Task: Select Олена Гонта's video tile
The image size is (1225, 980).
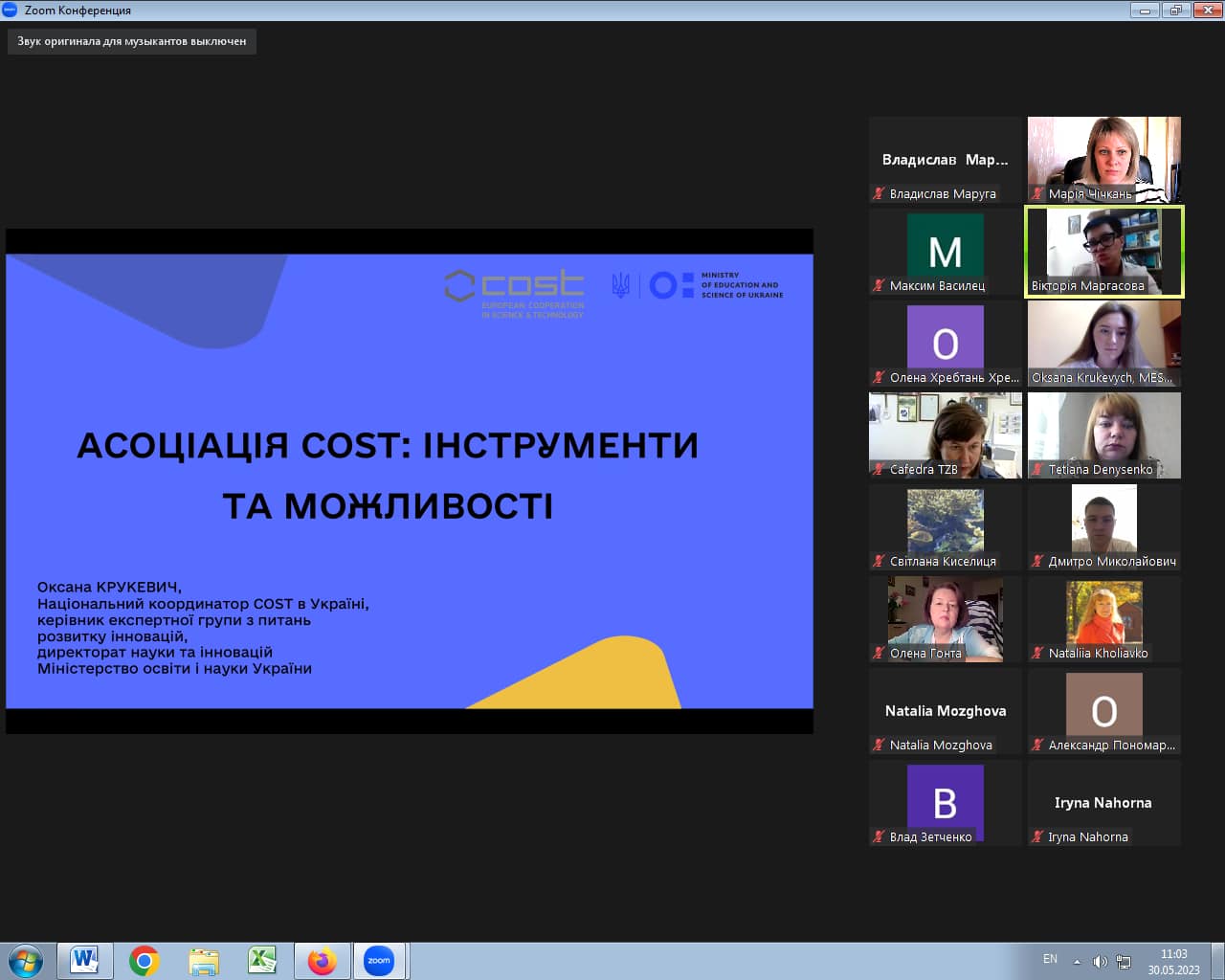Action: [946, 619]
